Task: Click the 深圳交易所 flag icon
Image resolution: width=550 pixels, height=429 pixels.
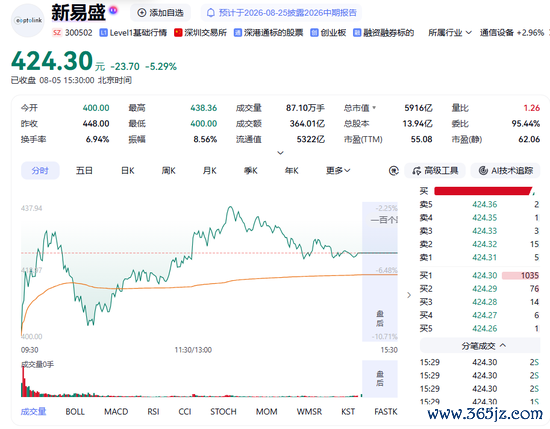Action: pos(178,33)
